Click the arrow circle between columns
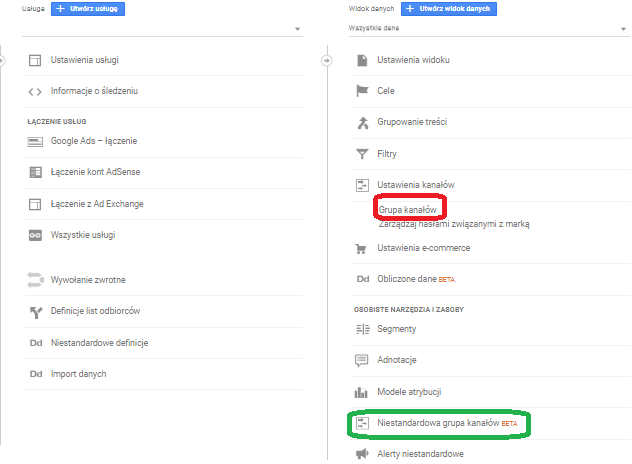This screenshot has width=632, height=464. (326, 60)
